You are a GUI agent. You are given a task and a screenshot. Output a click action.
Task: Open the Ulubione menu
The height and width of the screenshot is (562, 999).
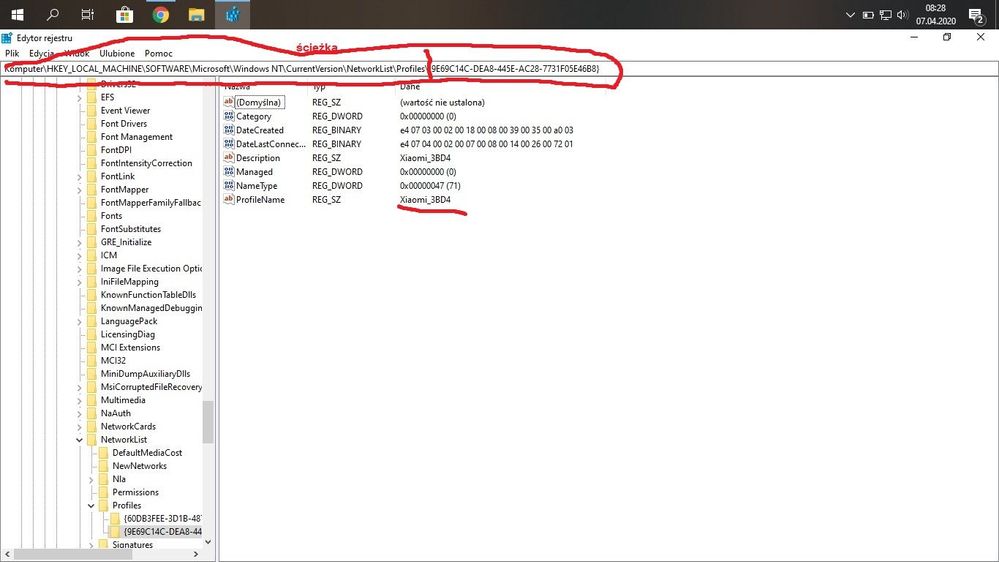click(117, 54)
